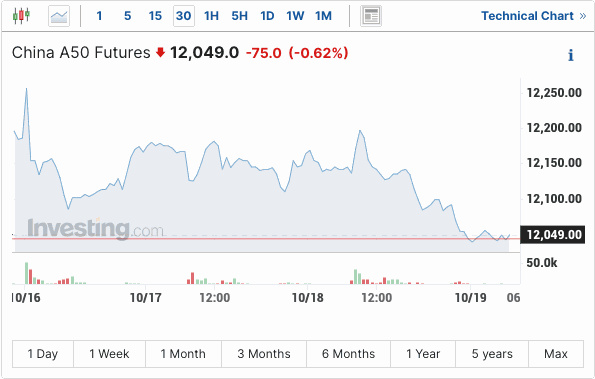Select the 5H interval
Viewport: 595px width, 379px height.
[x=239, y=16]
